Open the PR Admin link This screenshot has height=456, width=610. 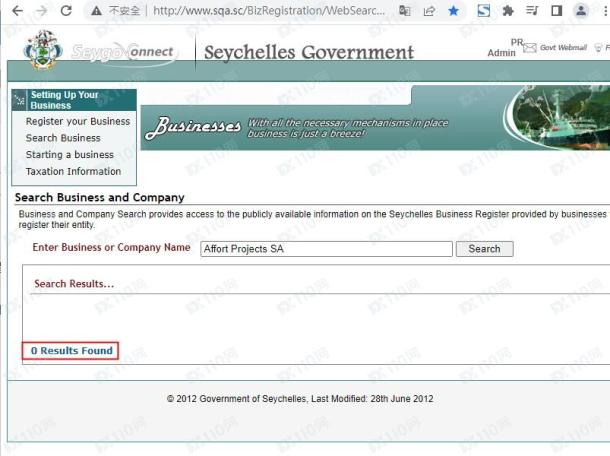(505, 47)
